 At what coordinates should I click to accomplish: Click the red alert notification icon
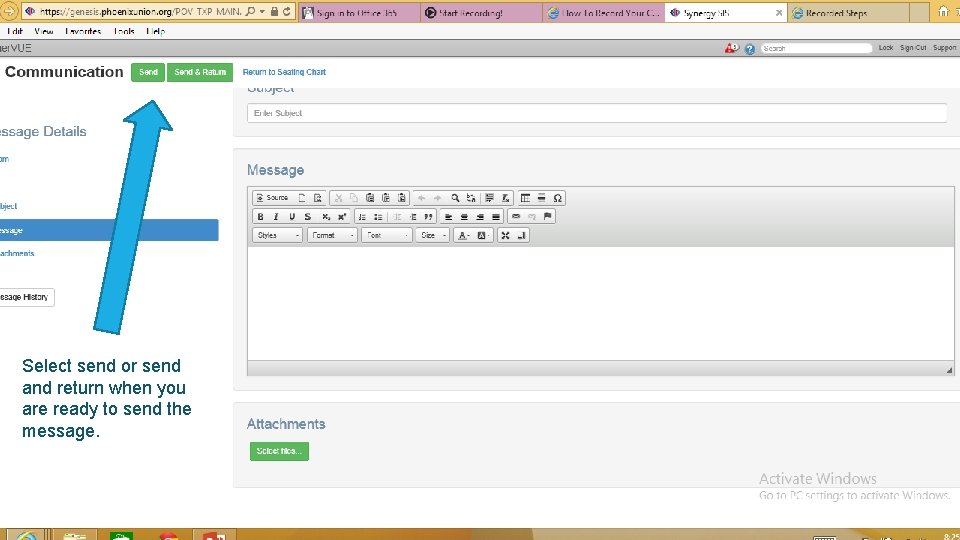tap(731, 48)
